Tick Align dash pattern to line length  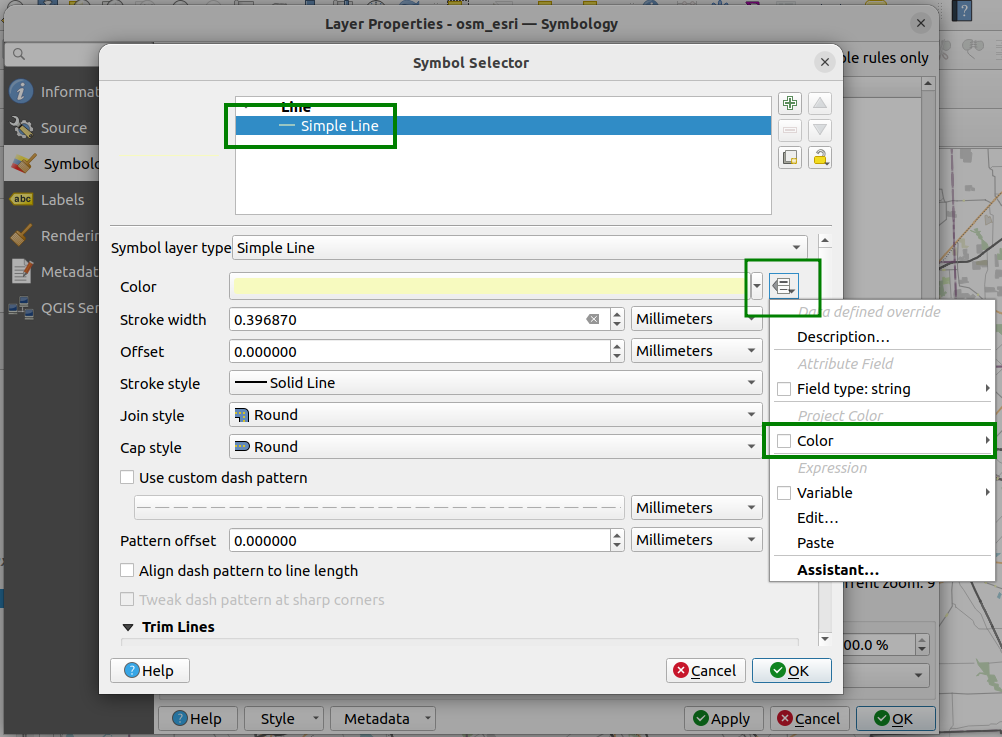[127, 571]
